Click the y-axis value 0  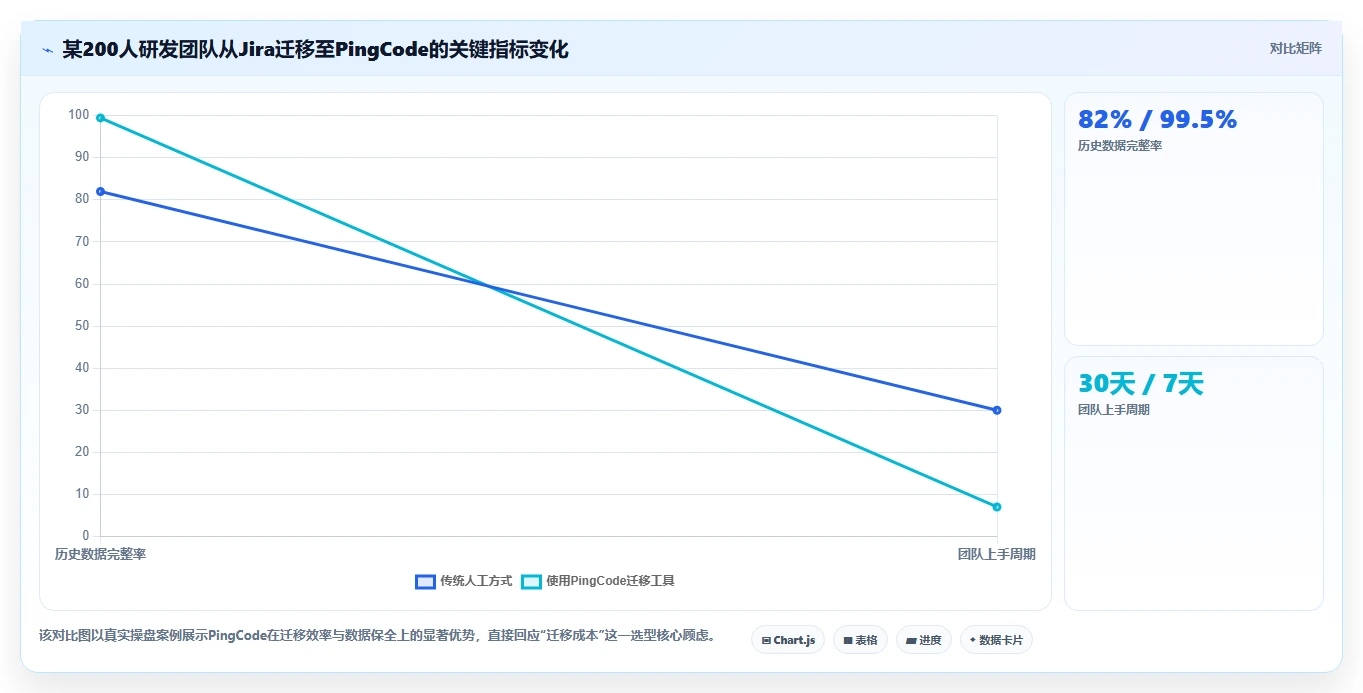86,536
